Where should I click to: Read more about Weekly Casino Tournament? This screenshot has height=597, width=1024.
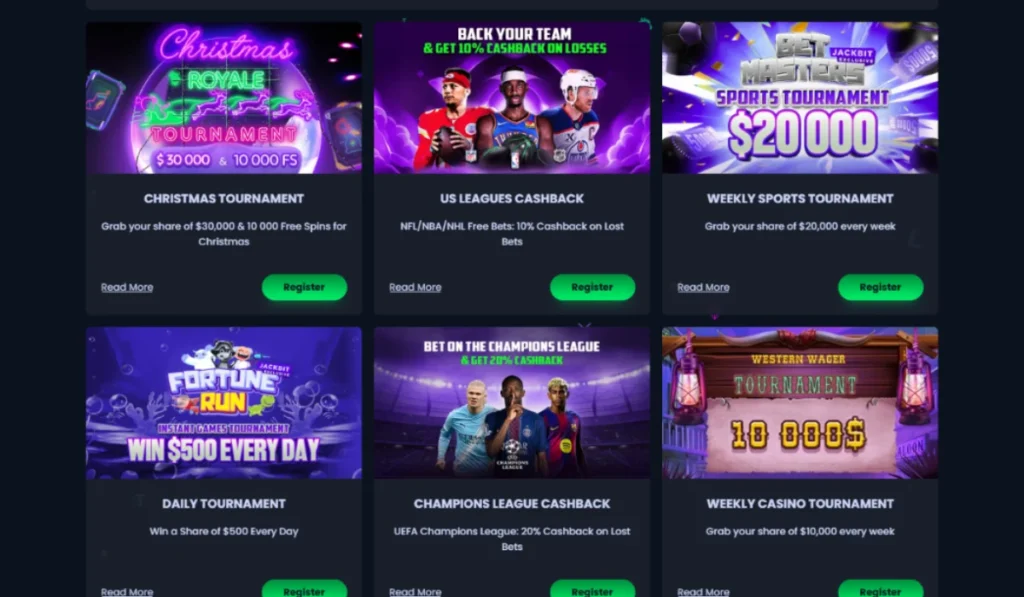[x=703, y=592]
